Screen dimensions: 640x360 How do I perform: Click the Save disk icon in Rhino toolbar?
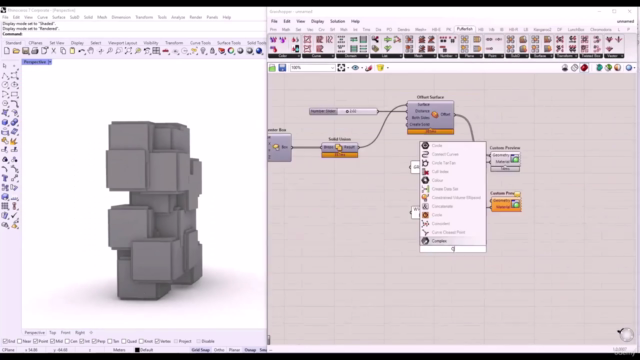pos(25,51)
